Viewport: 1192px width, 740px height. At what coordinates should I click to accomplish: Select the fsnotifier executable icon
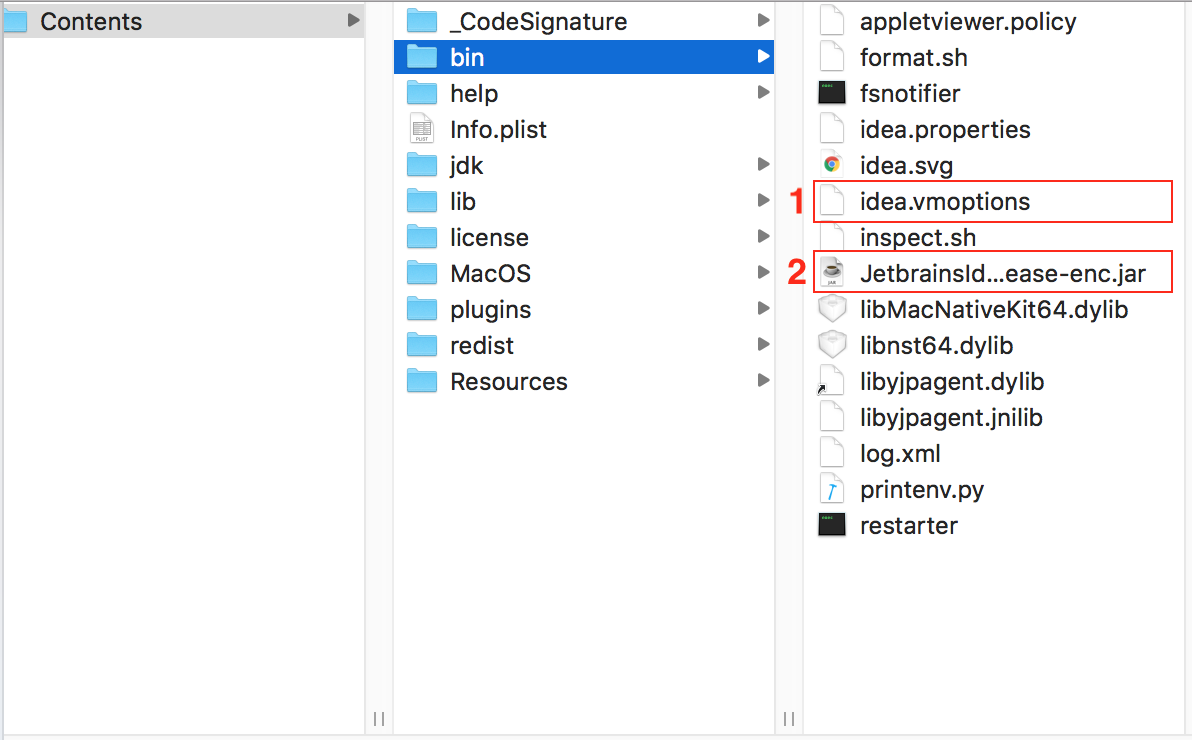pyautogui.click(x=832, y=93)
